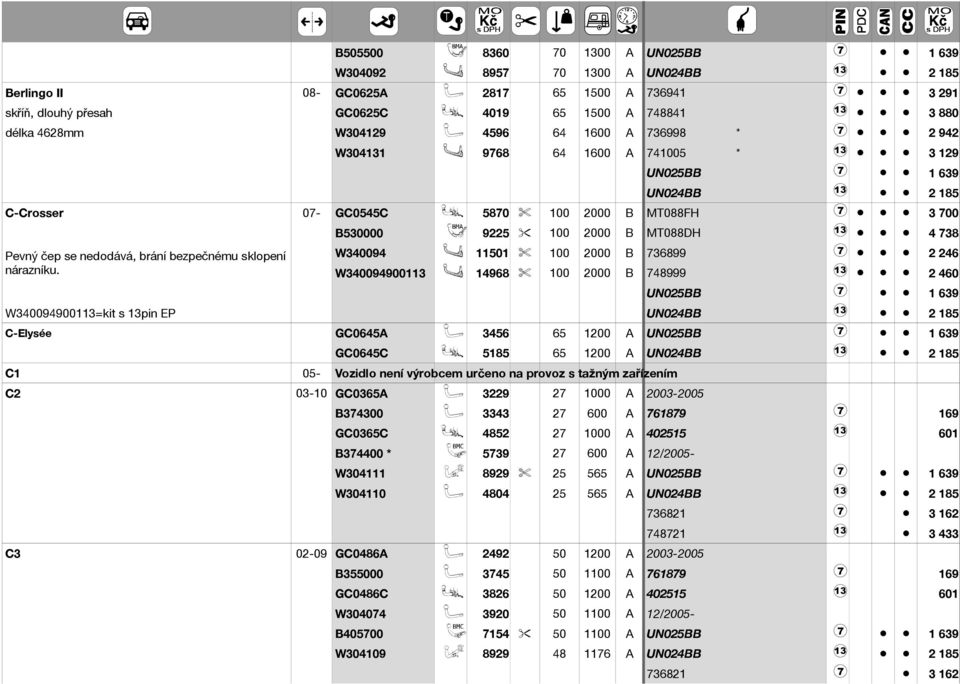The image size is (960, 684).
Task: Click the towbar part number header icon
Action: (384, 21)
